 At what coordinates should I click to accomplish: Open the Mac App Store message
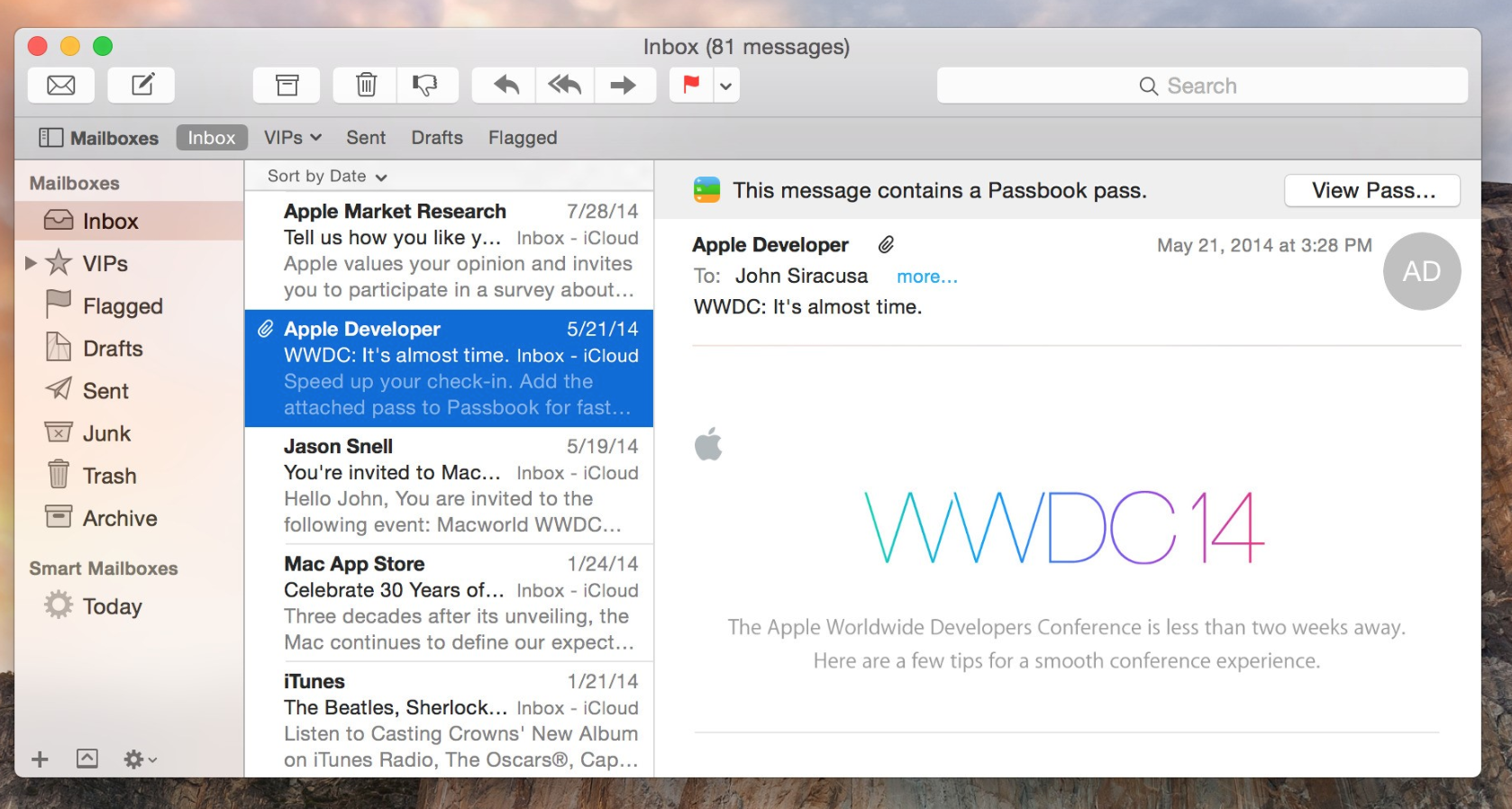(x=449, y=603)
